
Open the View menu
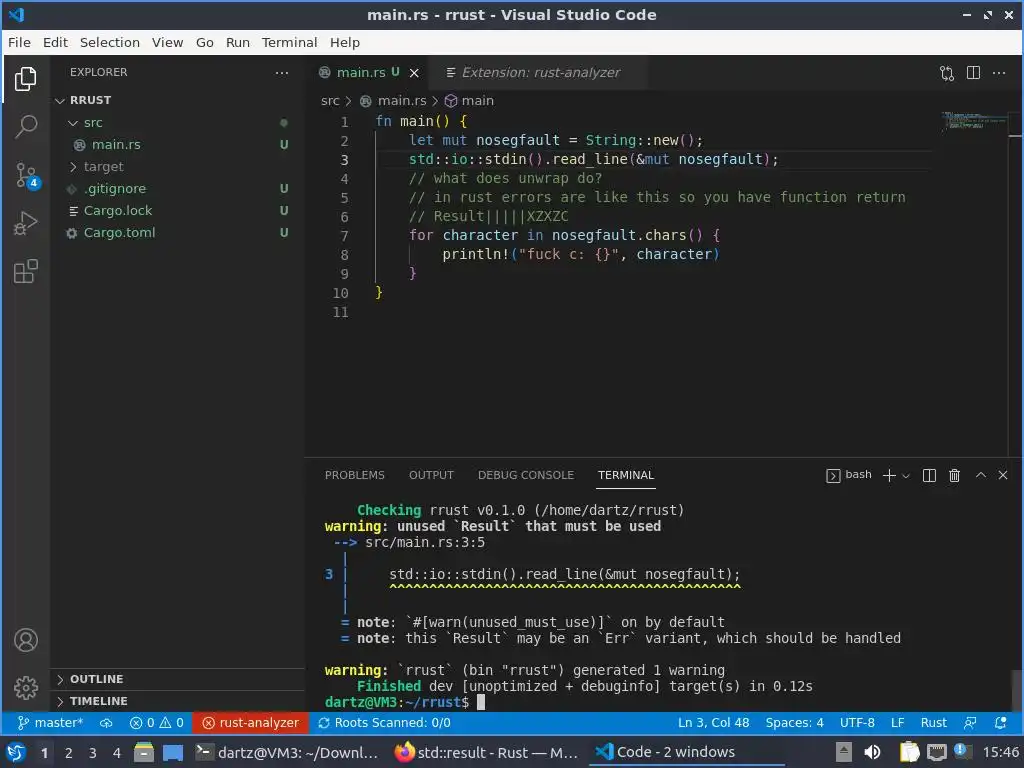click(x=167, y=42)
